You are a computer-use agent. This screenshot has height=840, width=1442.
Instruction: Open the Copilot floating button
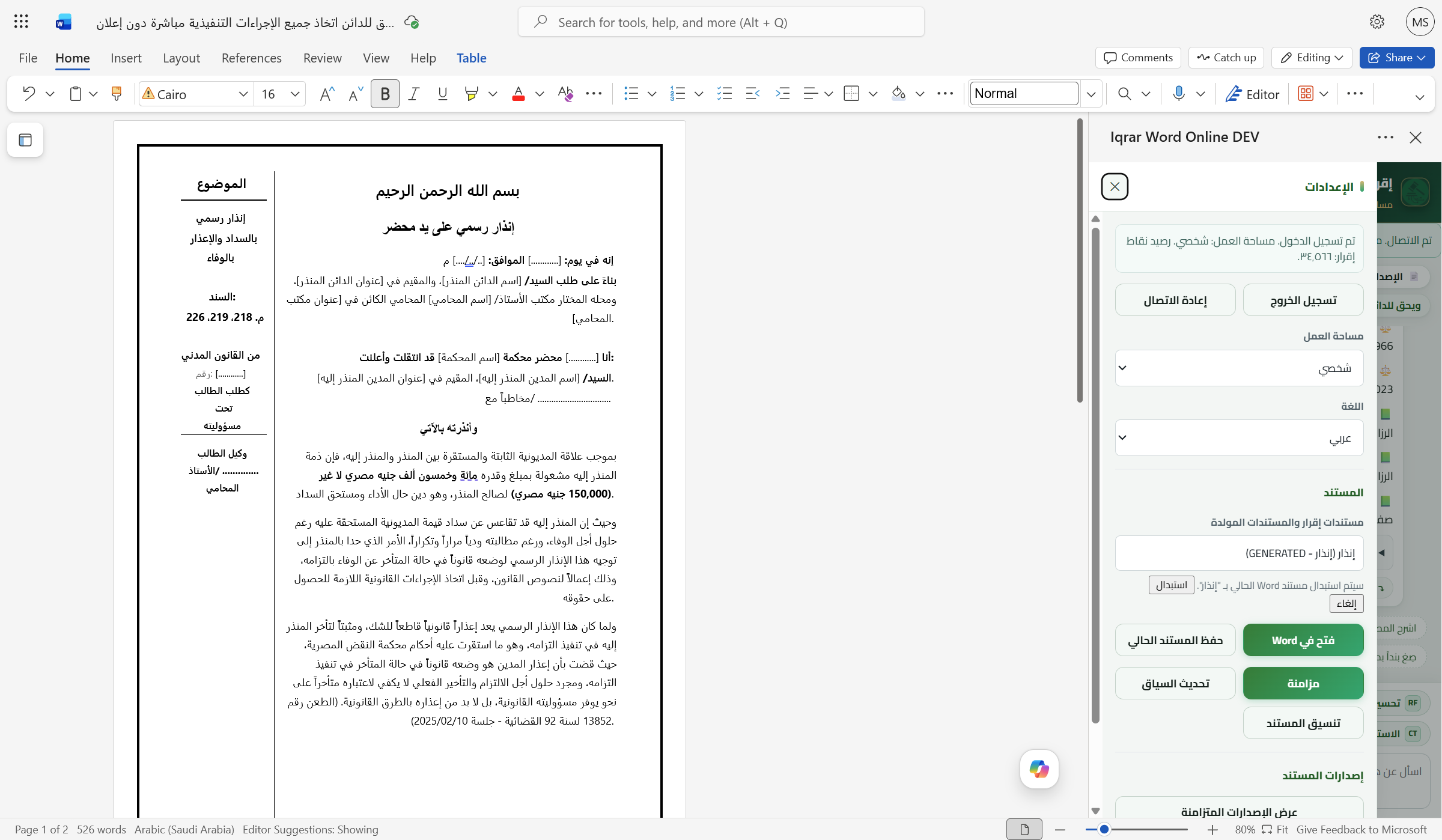tap(1039, 769)
